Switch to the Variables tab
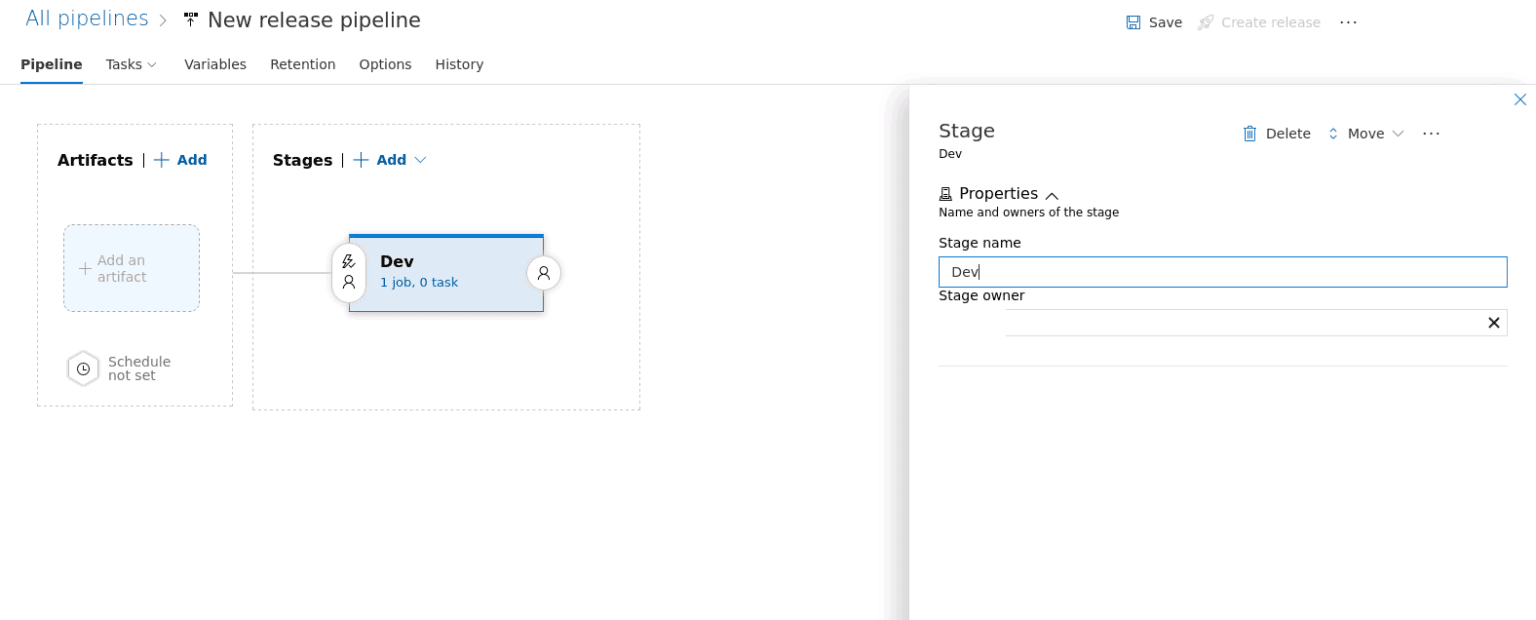Viewport: 1536px width, 620px height. pos(215,64)
